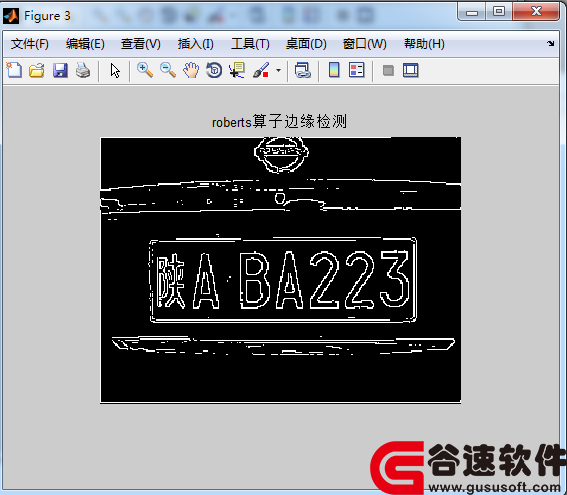
Task: Activate the Zoom Out magnifier tool
Action: 168,70
